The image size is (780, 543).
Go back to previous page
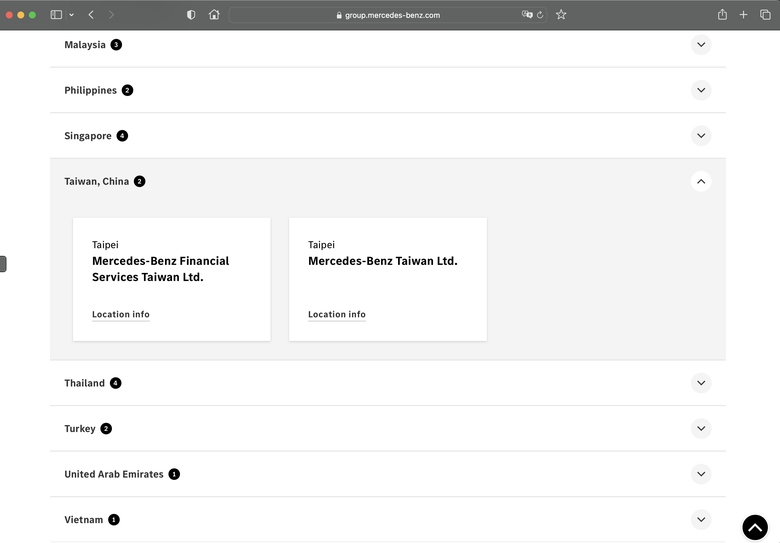(x=91, y=15)
